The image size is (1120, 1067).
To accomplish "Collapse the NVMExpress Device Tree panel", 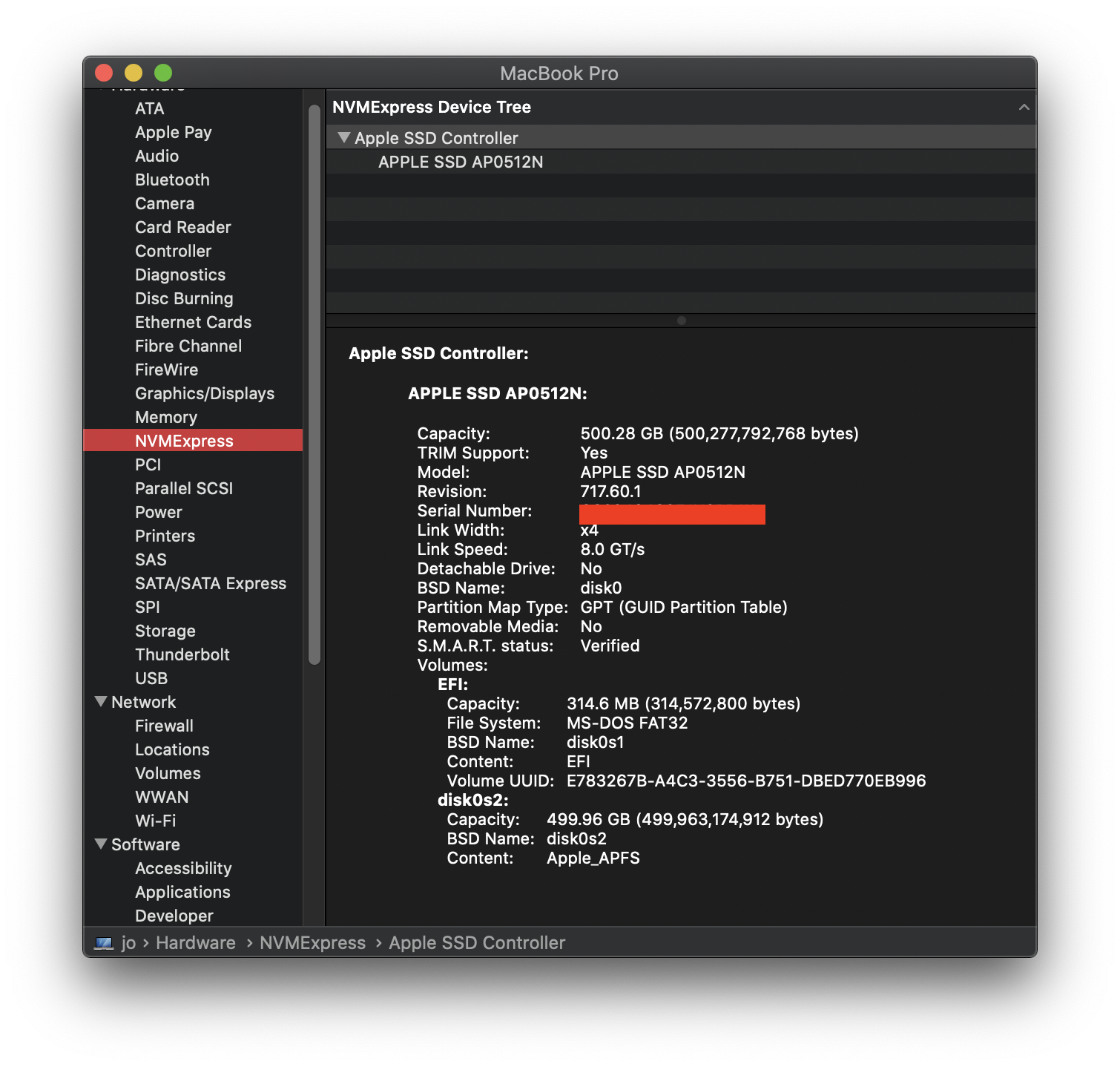I will (1024, 107).
